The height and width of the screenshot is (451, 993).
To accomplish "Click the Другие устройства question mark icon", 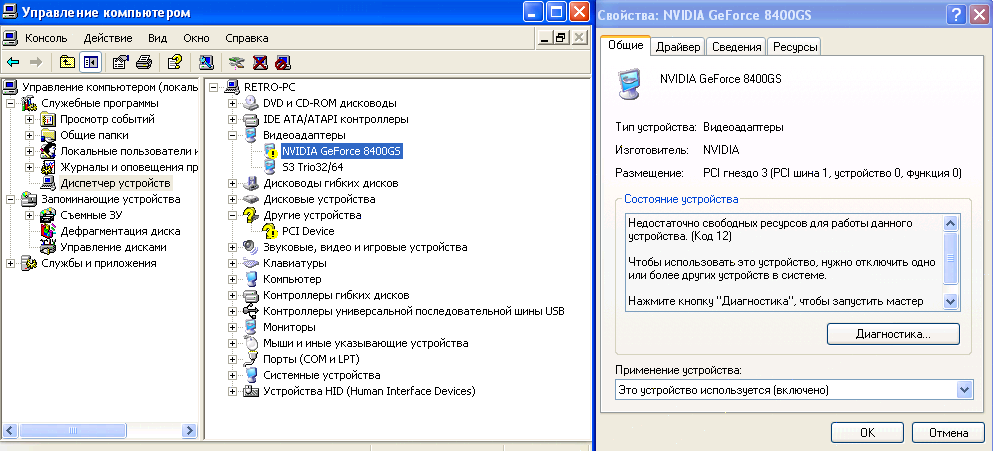I will click(251, 215).
